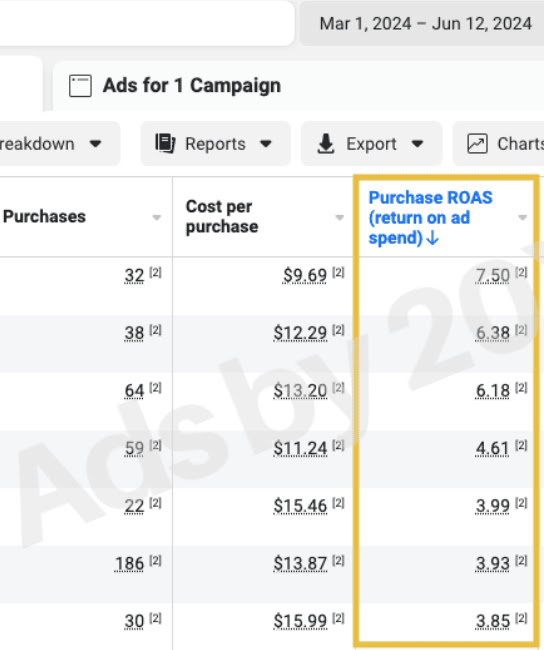This screenshot has width=544, height=650.
Task: Open Purchases column options arrow
Action: click(x=156, y=218)
